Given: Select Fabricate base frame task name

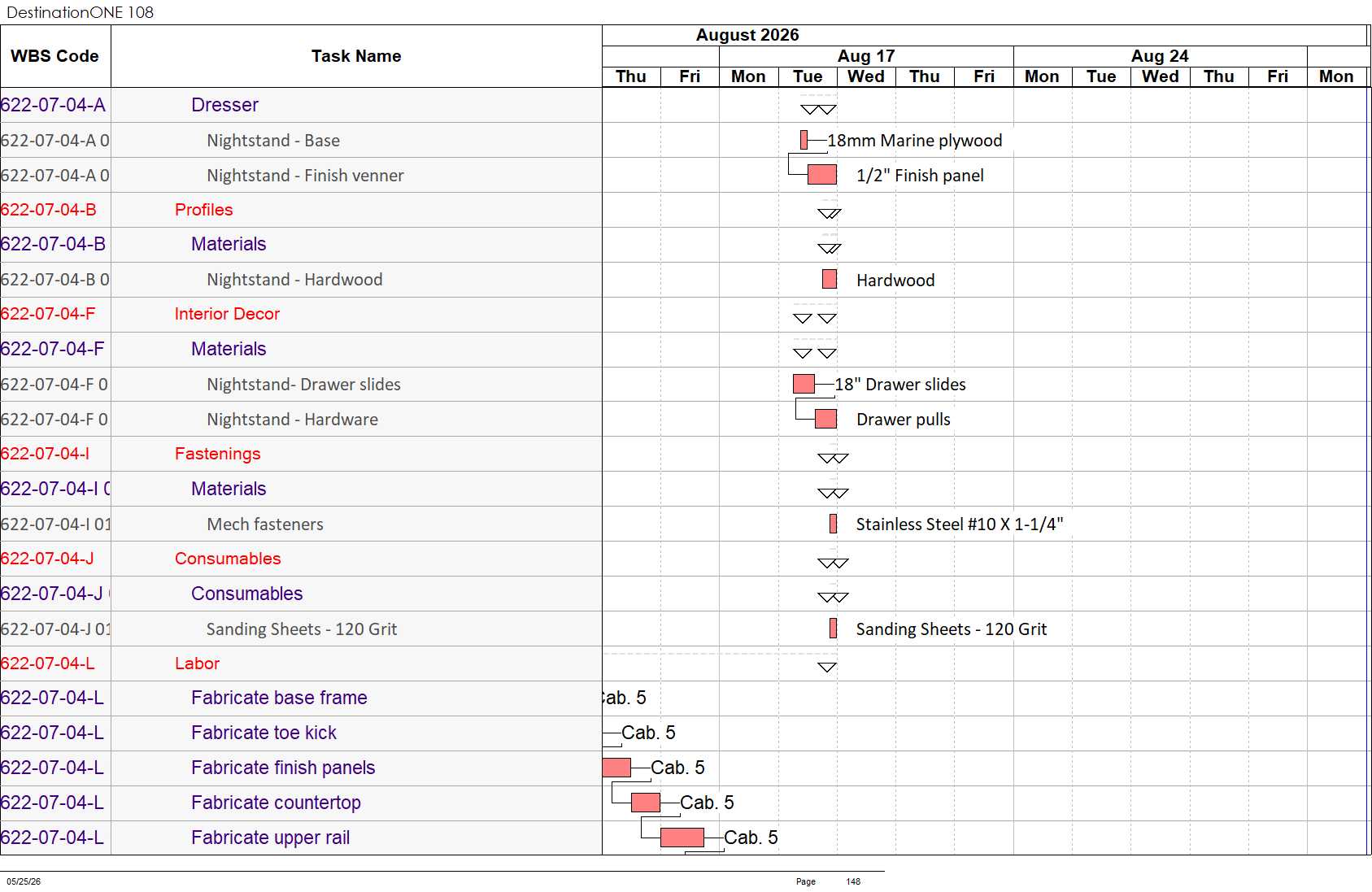Looking at the screenshot, I should point(279,698).
